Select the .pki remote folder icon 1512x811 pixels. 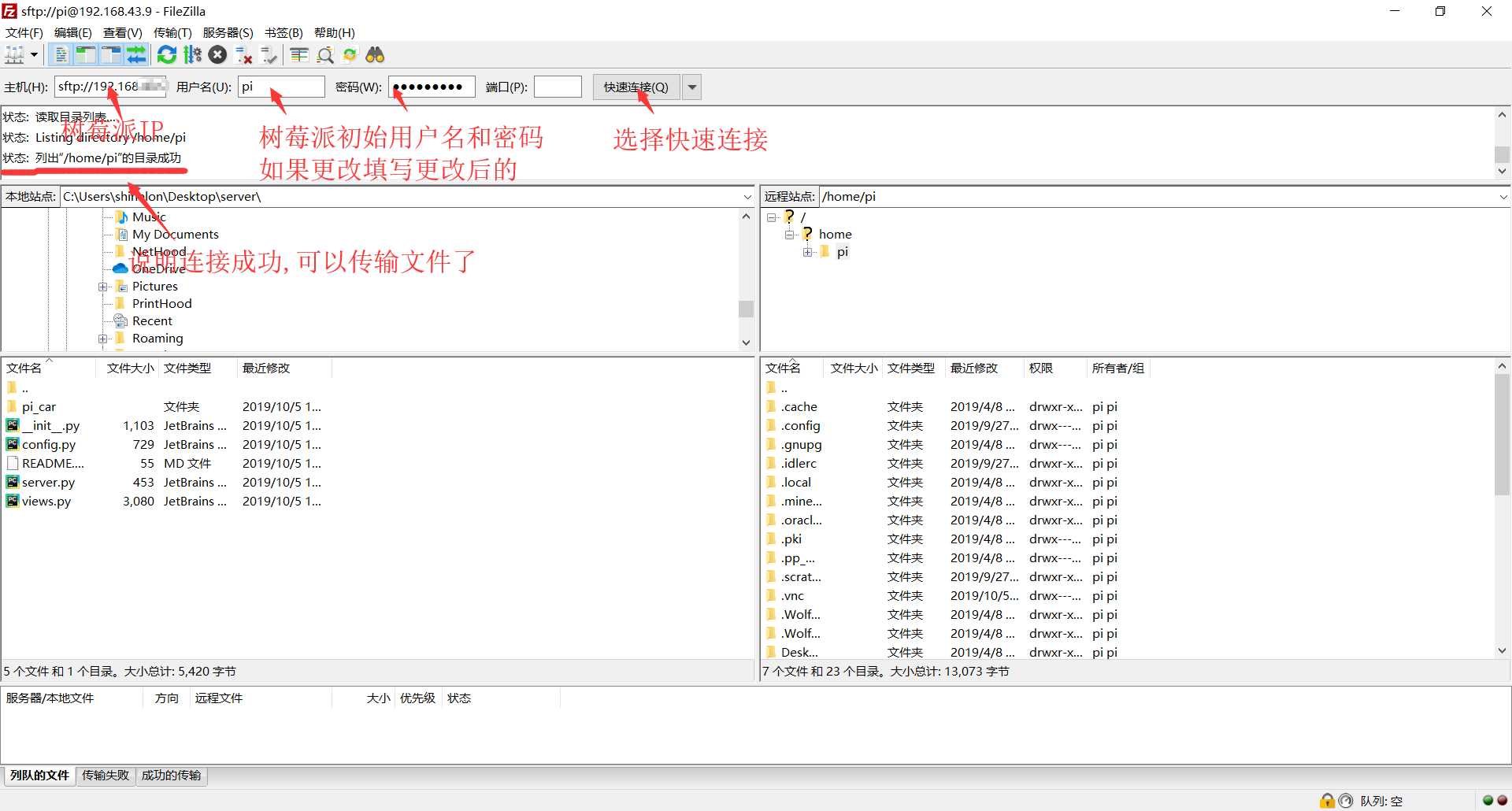[771, 539]
